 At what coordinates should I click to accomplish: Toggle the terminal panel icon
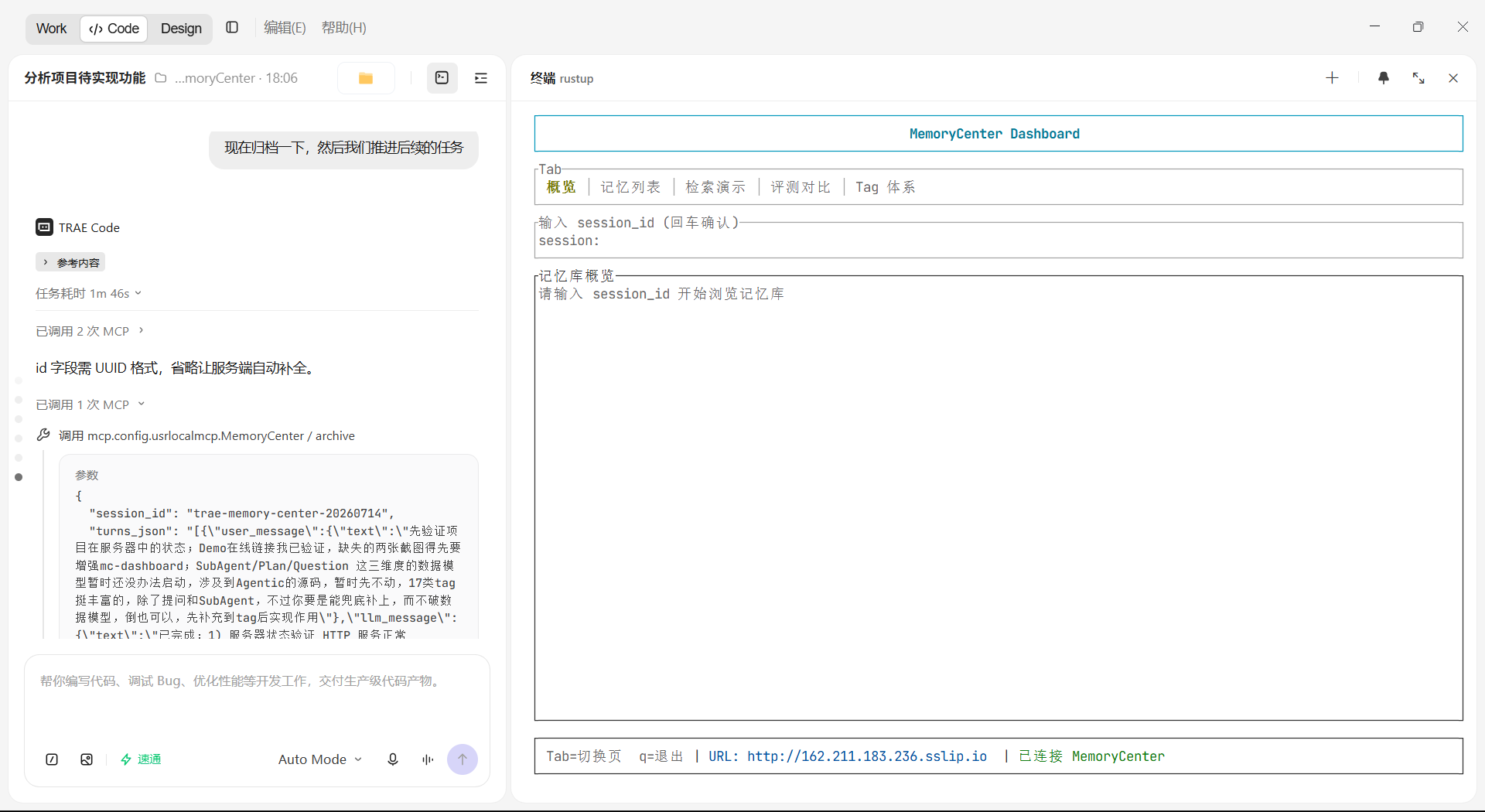click(442, 78)
